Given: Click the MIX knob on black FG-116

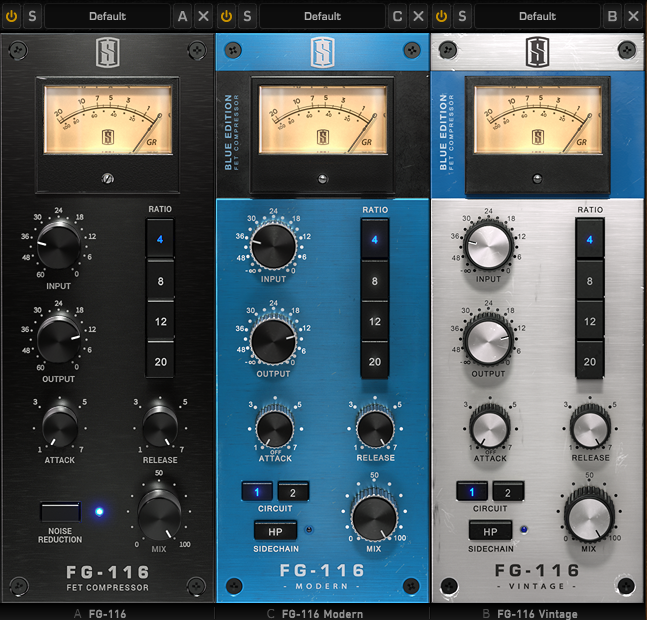Looking at the screenshot, I should [x=159, y=516].
